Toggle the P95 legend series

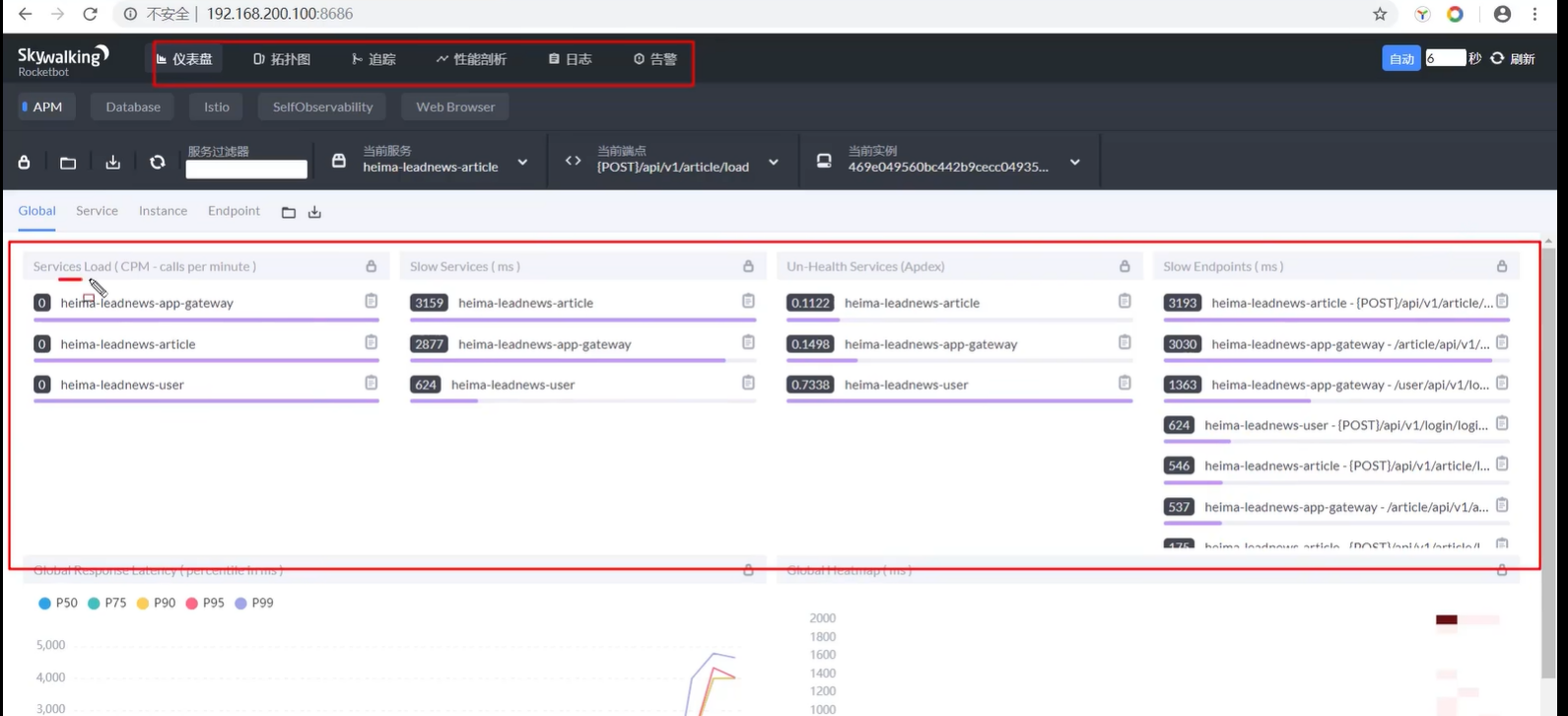[x=204, y=603]
